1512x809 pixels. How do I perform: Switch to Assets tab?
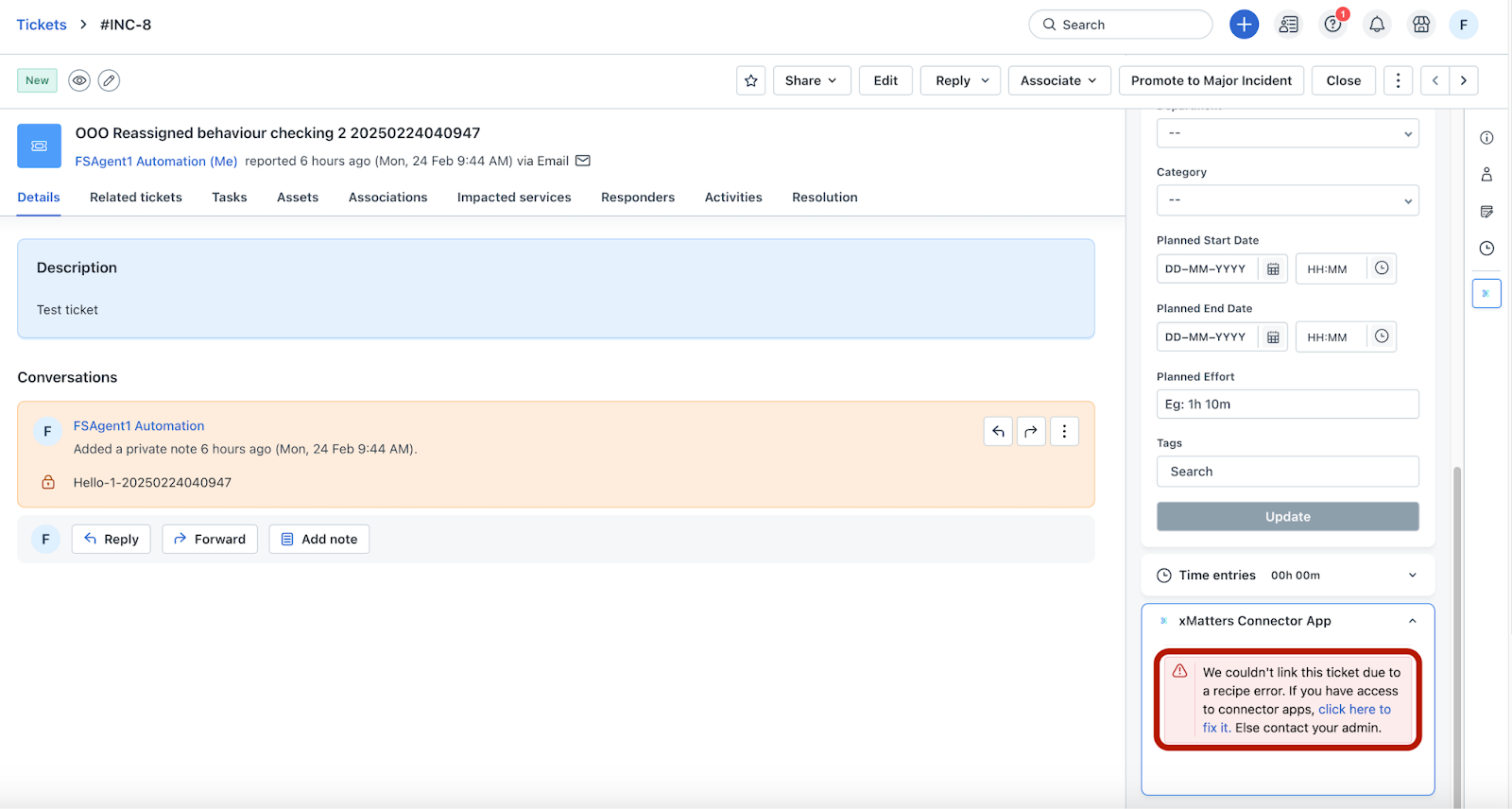298,198
